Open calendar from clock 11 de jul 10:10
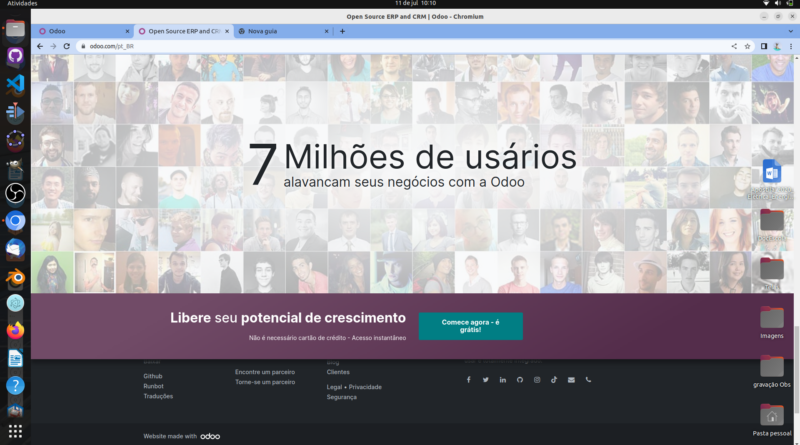 coord(415,3)
